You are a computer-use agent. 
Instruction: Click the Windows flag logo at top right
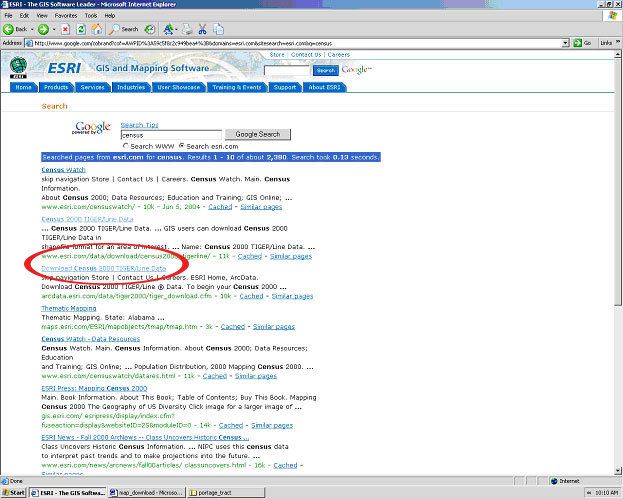pyautogui.click(x=613, y=15)
